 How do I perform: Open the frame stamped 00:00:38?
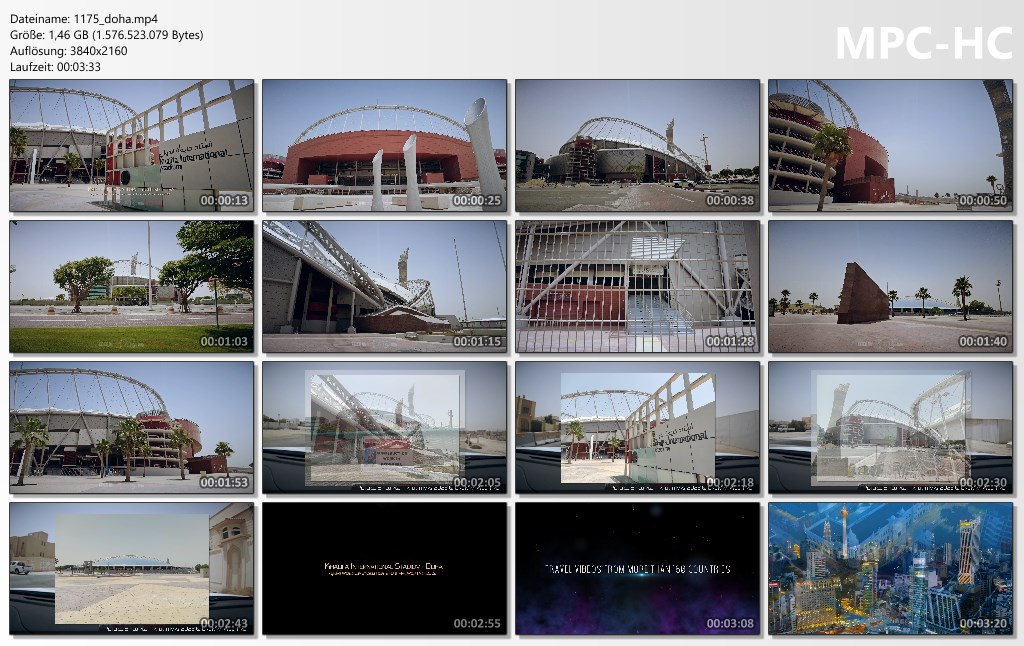tap(637, 146)
